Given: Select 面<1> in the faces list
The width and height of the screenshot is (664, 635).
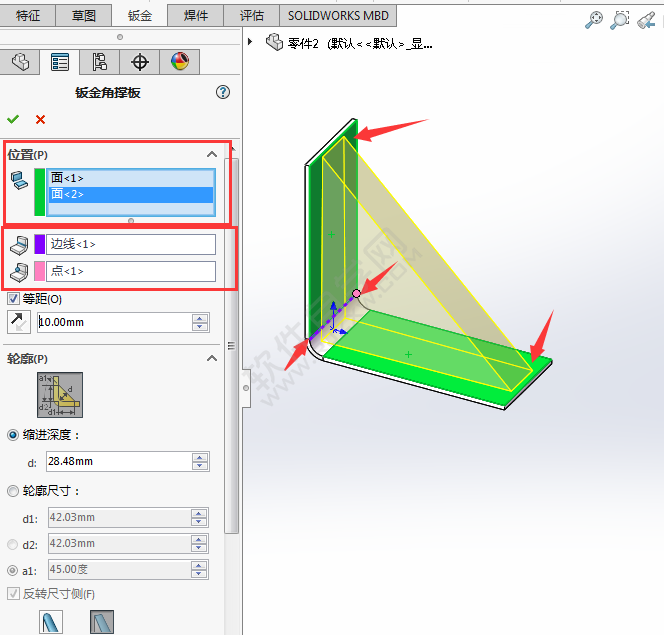Looking at the screenshot, I should coord(131,178).
